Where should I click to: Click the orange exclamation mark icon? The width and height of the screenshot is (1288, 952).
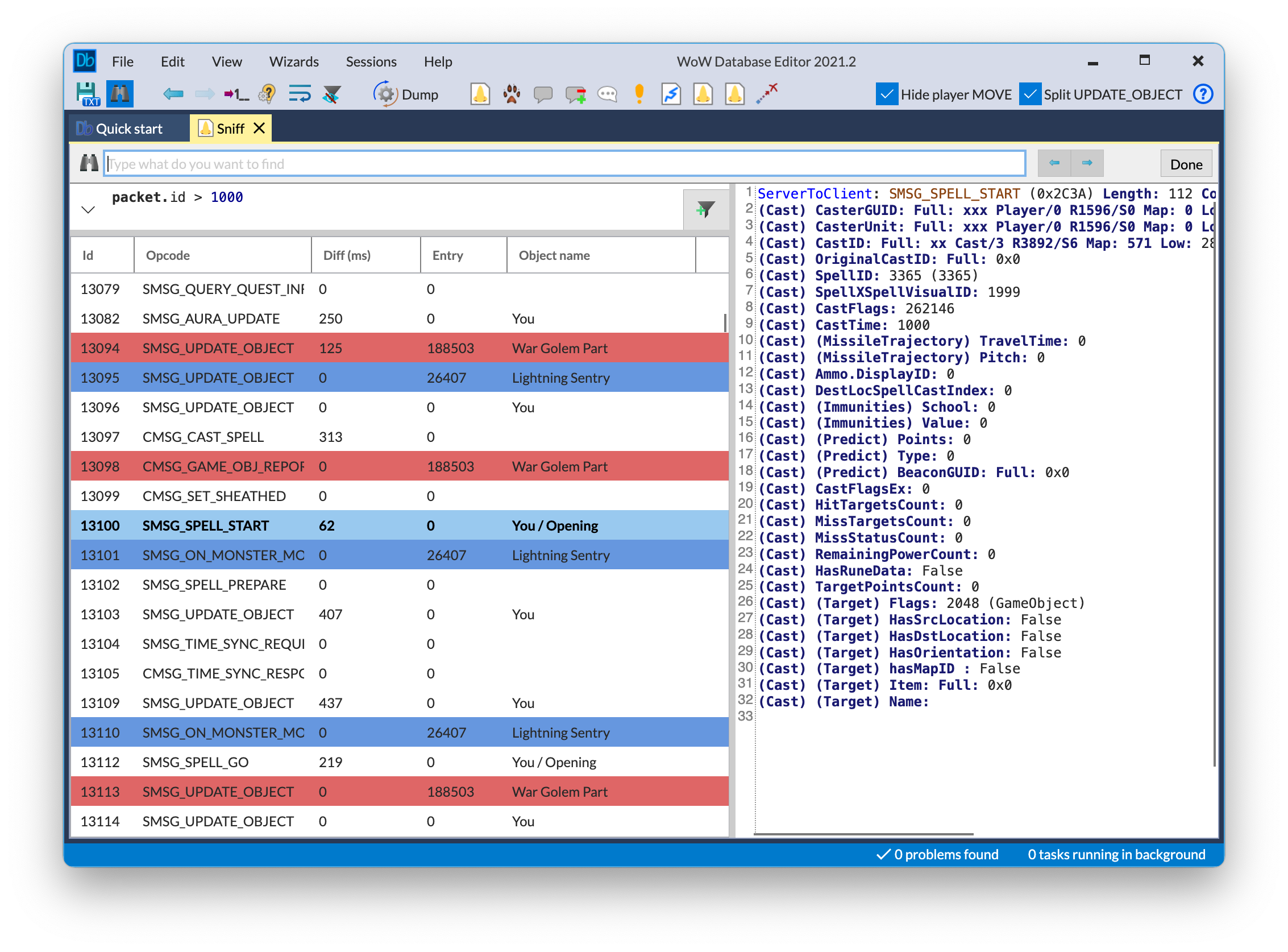click(639, 94)
